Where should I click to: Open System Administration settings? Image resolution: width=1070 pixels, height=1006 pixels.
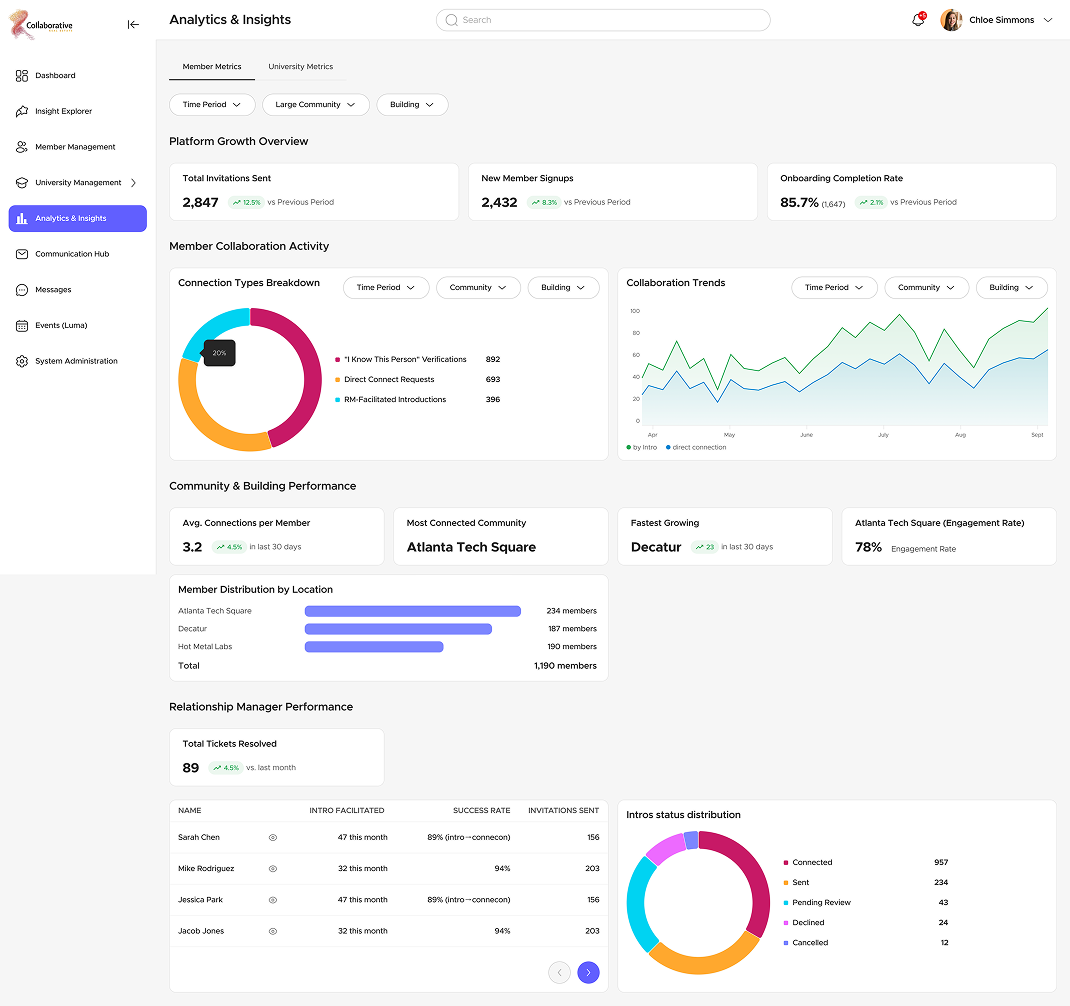coord(77,361)
